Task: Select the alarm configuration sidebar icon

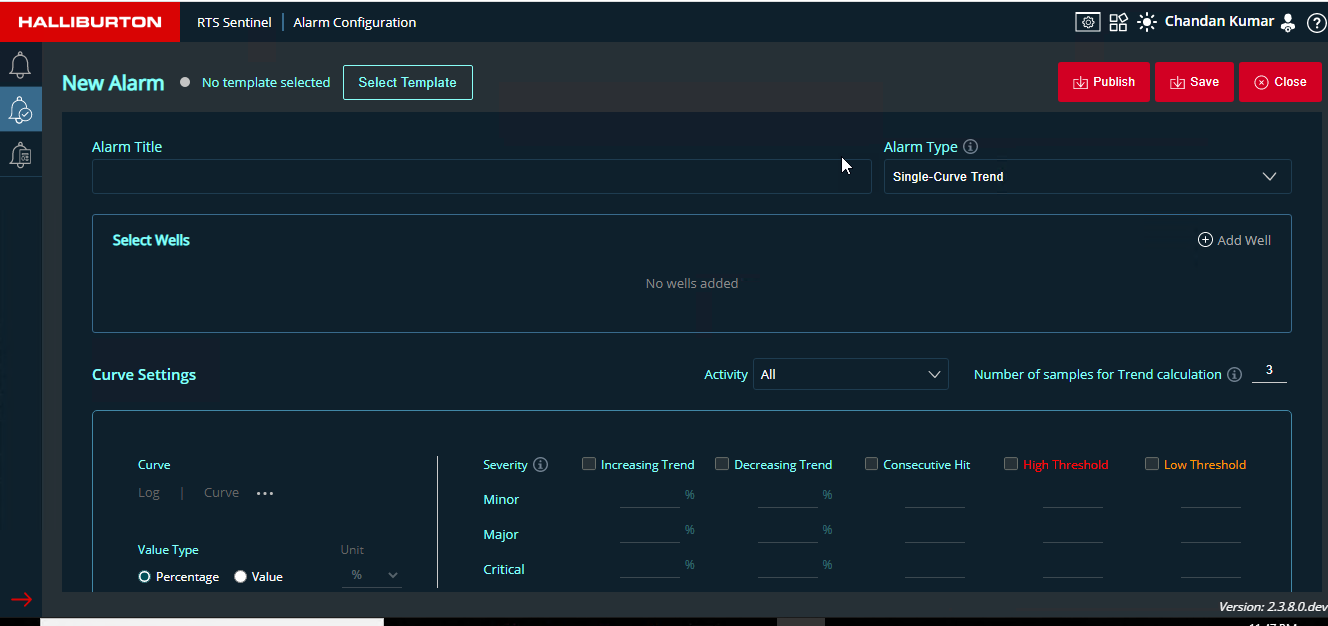Action: click(x=20, y=110)
